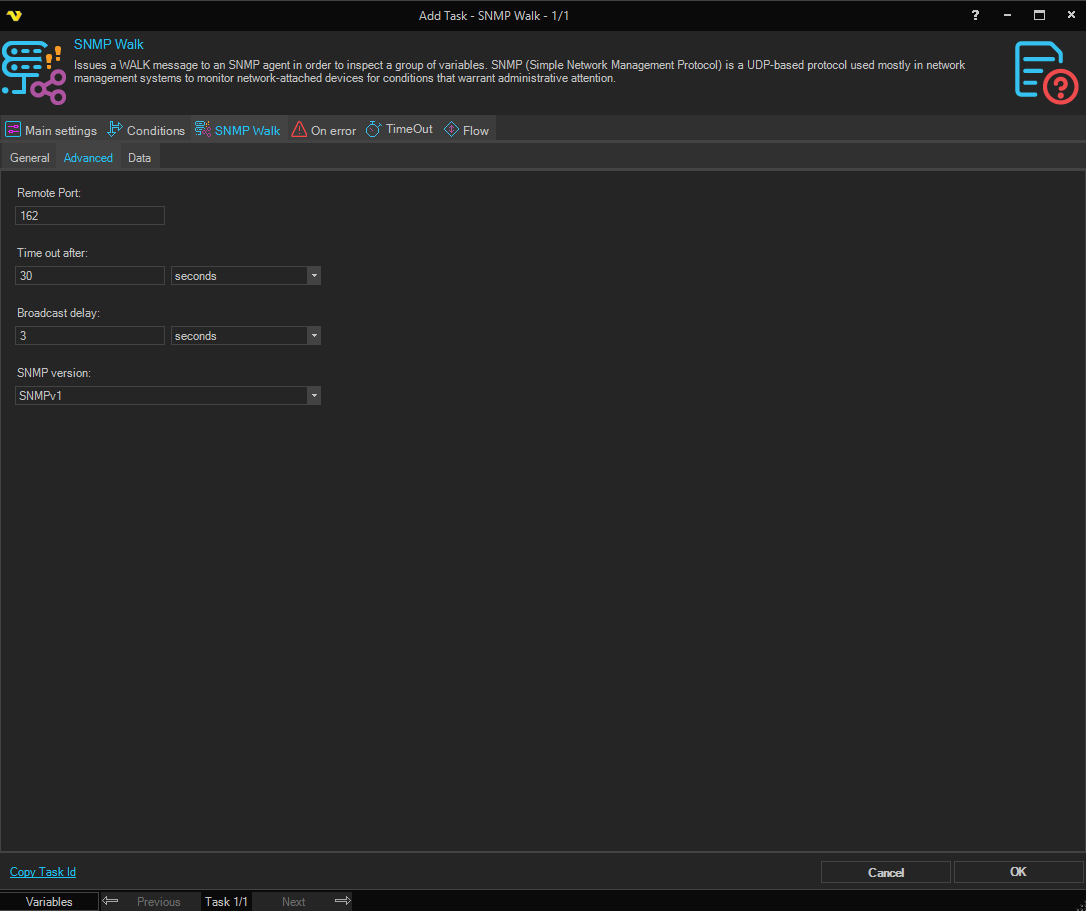Viewport: 1086px width, 911px height.
Task: Expand the Broadcast delay units dropdown
Action: pyautogui.click(x=314, y=336)
